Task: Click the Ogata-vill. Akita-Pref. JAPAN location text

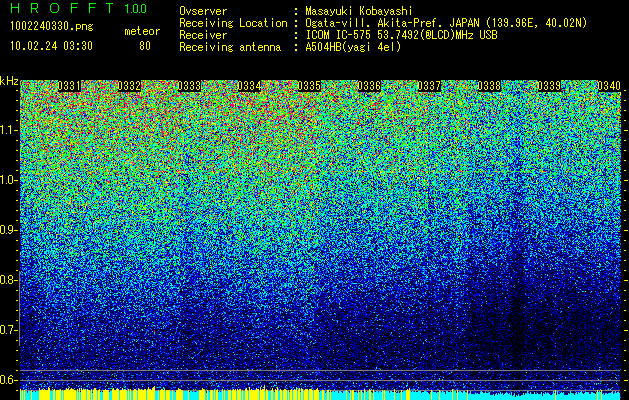Action: (446, 23)
